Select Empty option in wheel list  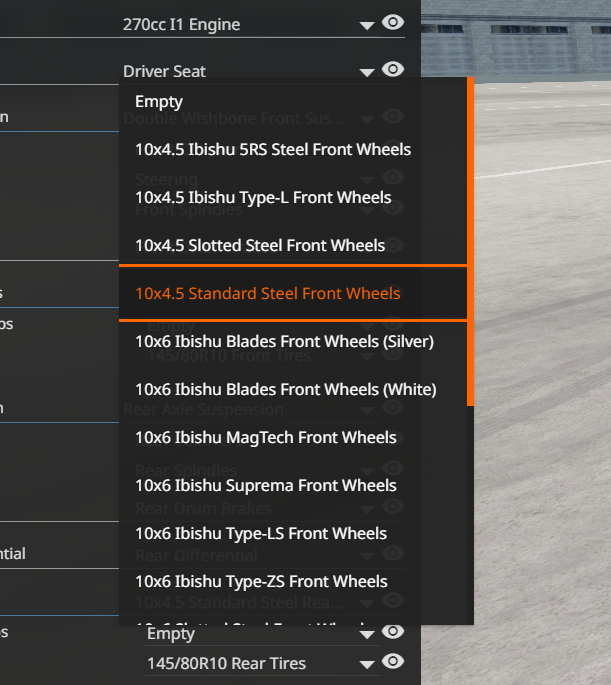[x=159, y=101]
